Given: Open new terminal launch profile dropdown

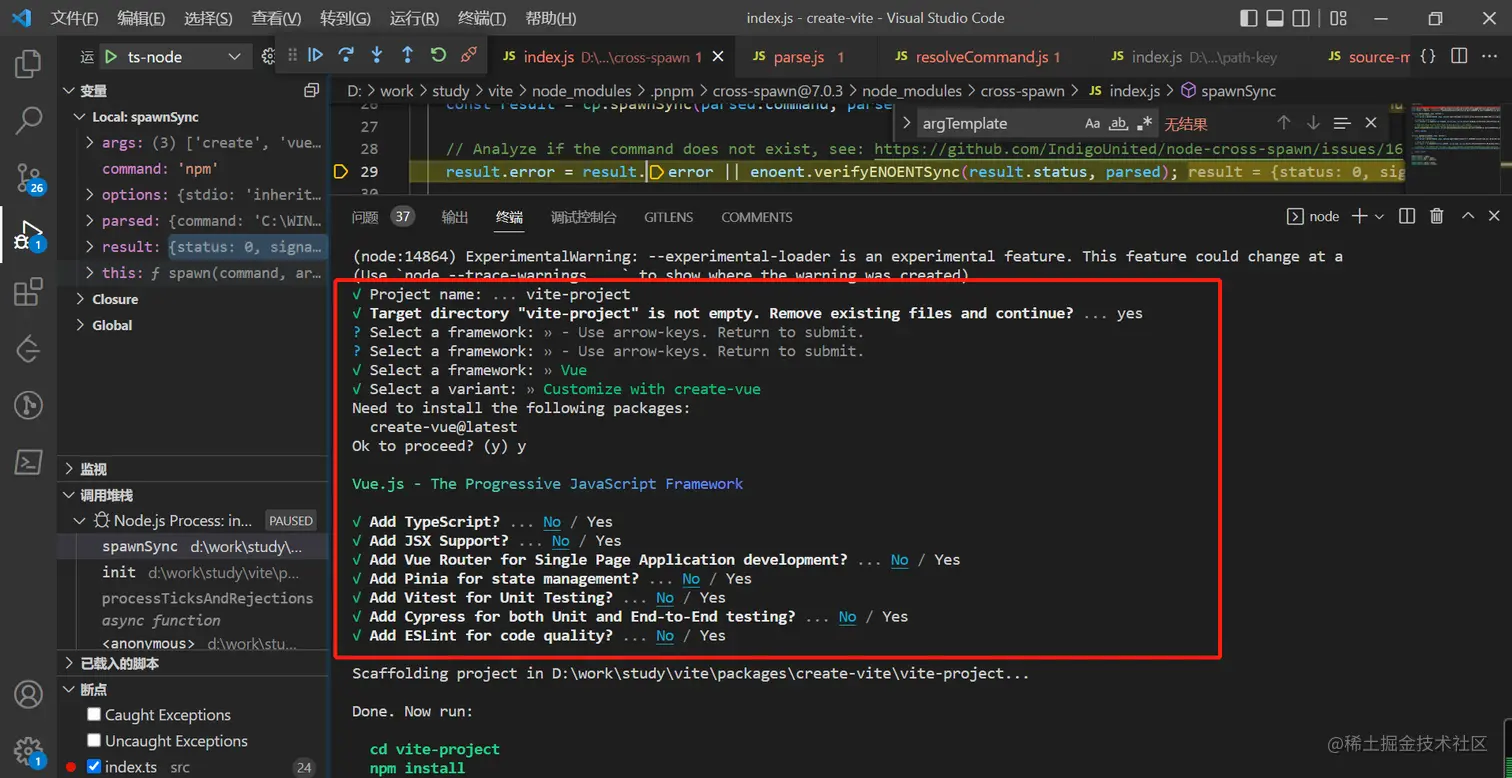Looking at the screenshot, I should coord(1380,216).
